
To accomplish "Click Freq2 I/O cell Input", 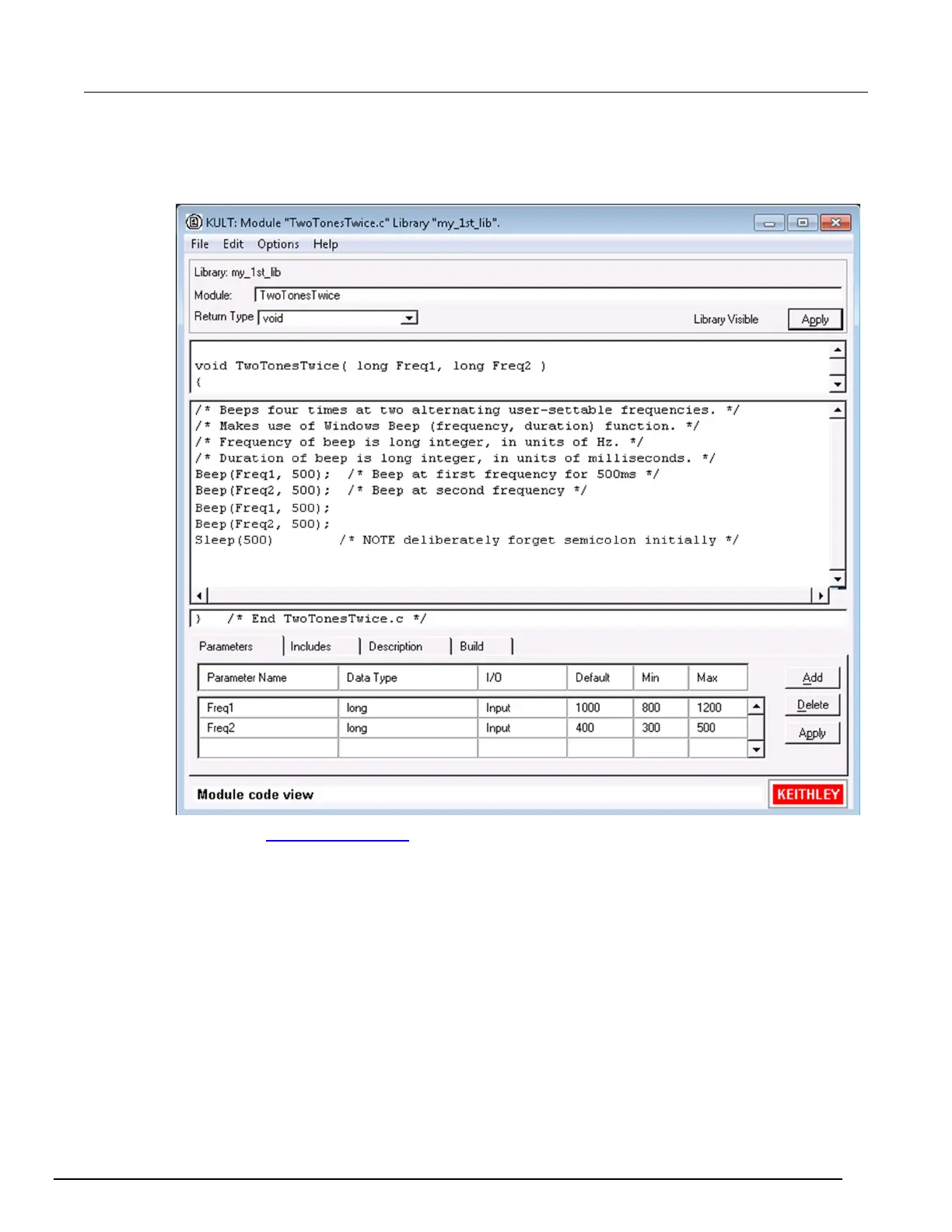I will 522,728.
